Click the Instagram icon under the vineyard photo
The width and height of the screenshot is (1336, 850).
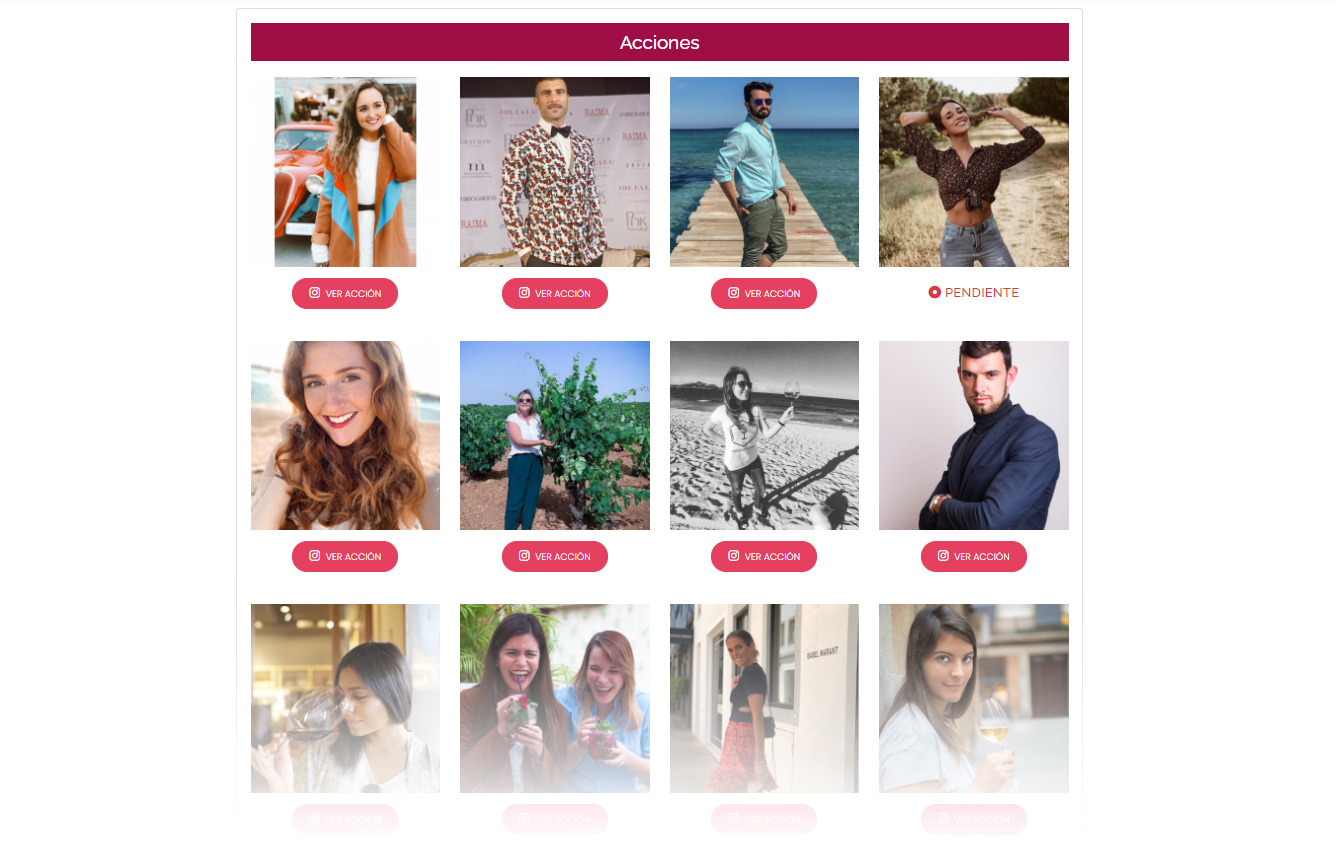pos(524,556)
